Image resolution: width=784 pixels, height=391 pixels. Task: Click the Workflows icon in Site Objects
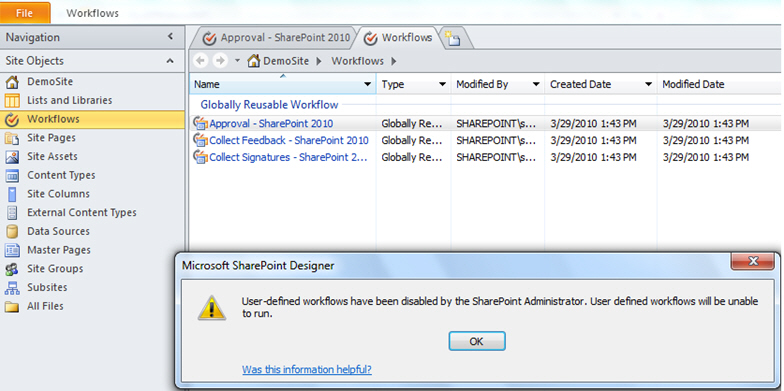click(x=12, y=120)
